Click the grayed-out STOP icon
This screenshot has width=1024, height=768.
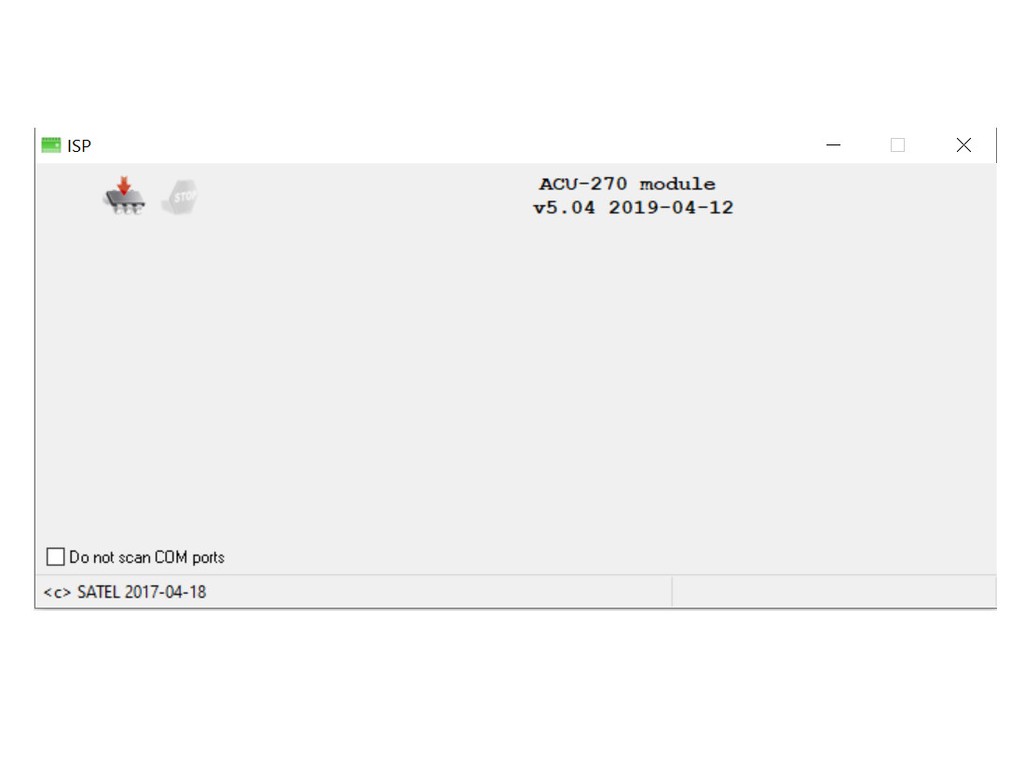pos(180,197)
